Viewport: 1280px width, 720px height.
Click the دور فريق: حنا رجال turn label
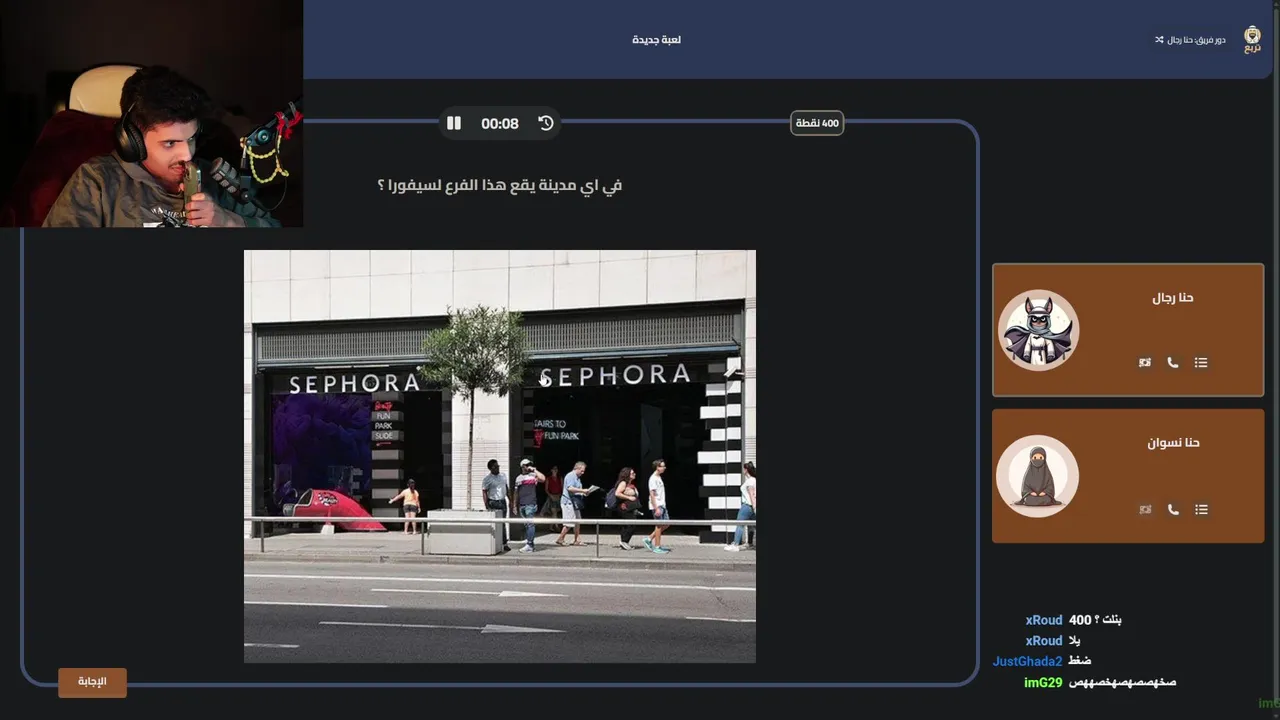(1197, 40)
